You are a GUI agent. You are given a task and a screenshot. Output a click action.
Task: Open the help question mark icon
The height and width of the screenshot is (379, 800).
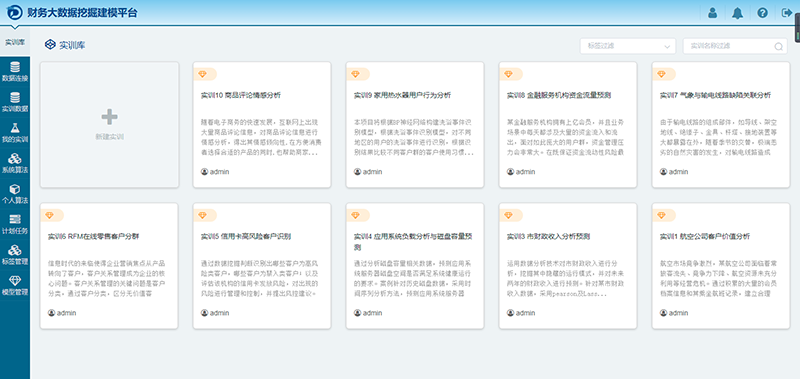[762, 13]
